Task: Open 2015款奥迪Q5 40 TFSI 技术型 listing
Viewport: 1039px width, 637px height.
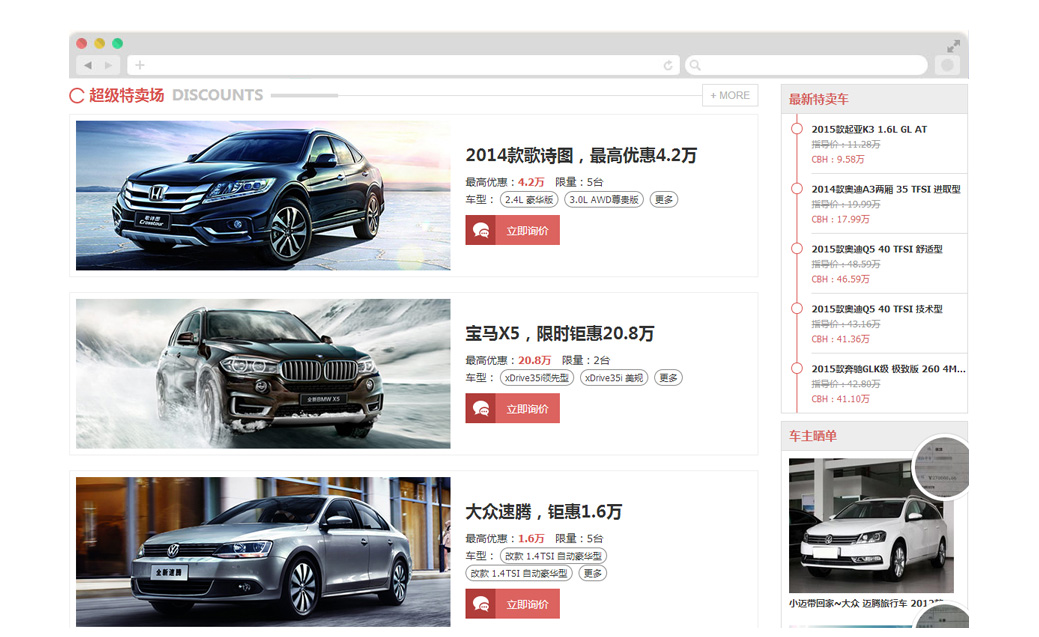Action: pos(877,309)
